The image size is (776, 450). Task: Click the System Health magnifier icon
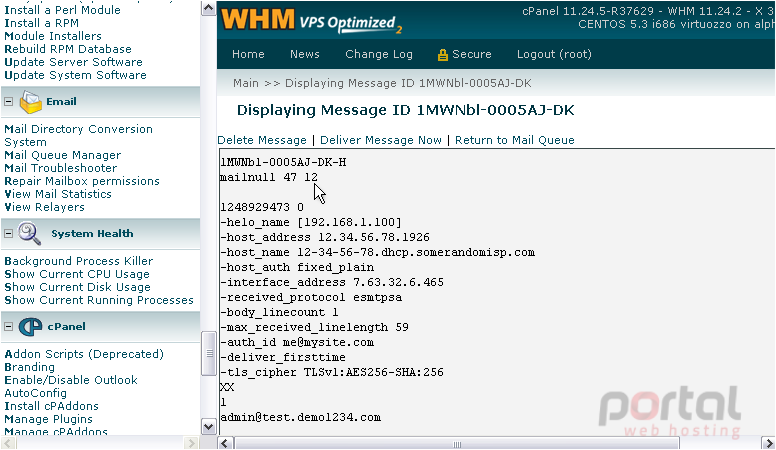click(x=29, y=234)
